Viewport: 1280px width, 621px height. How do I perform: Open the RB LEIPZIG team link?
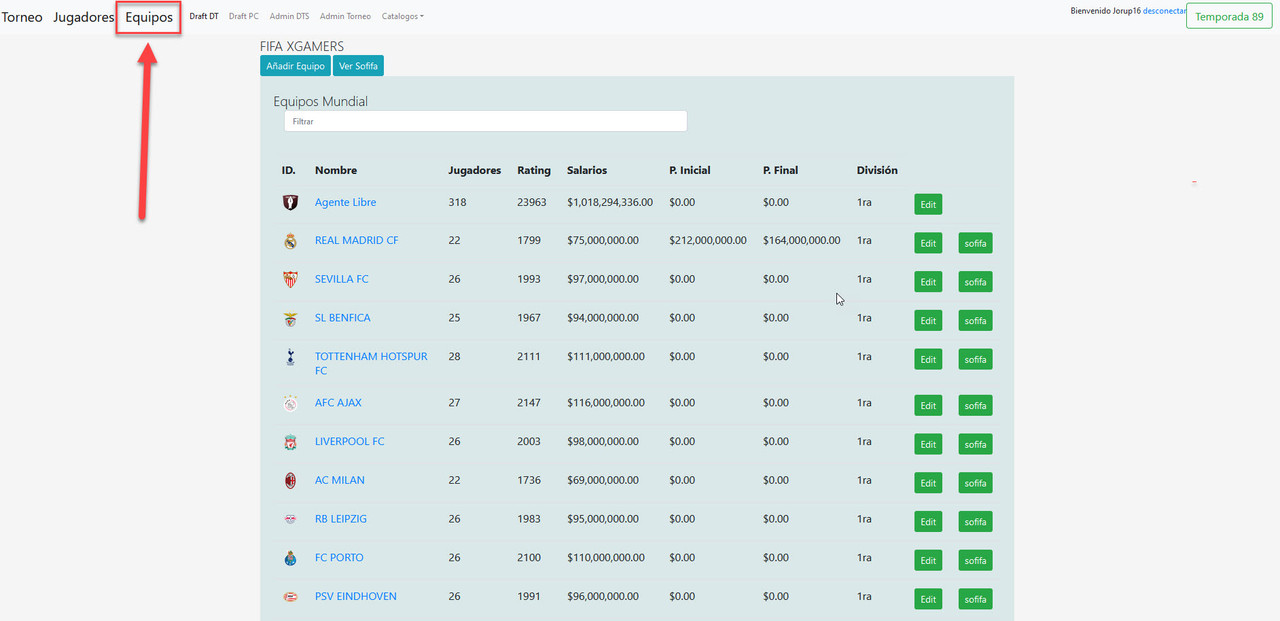(x=341, y=519)
